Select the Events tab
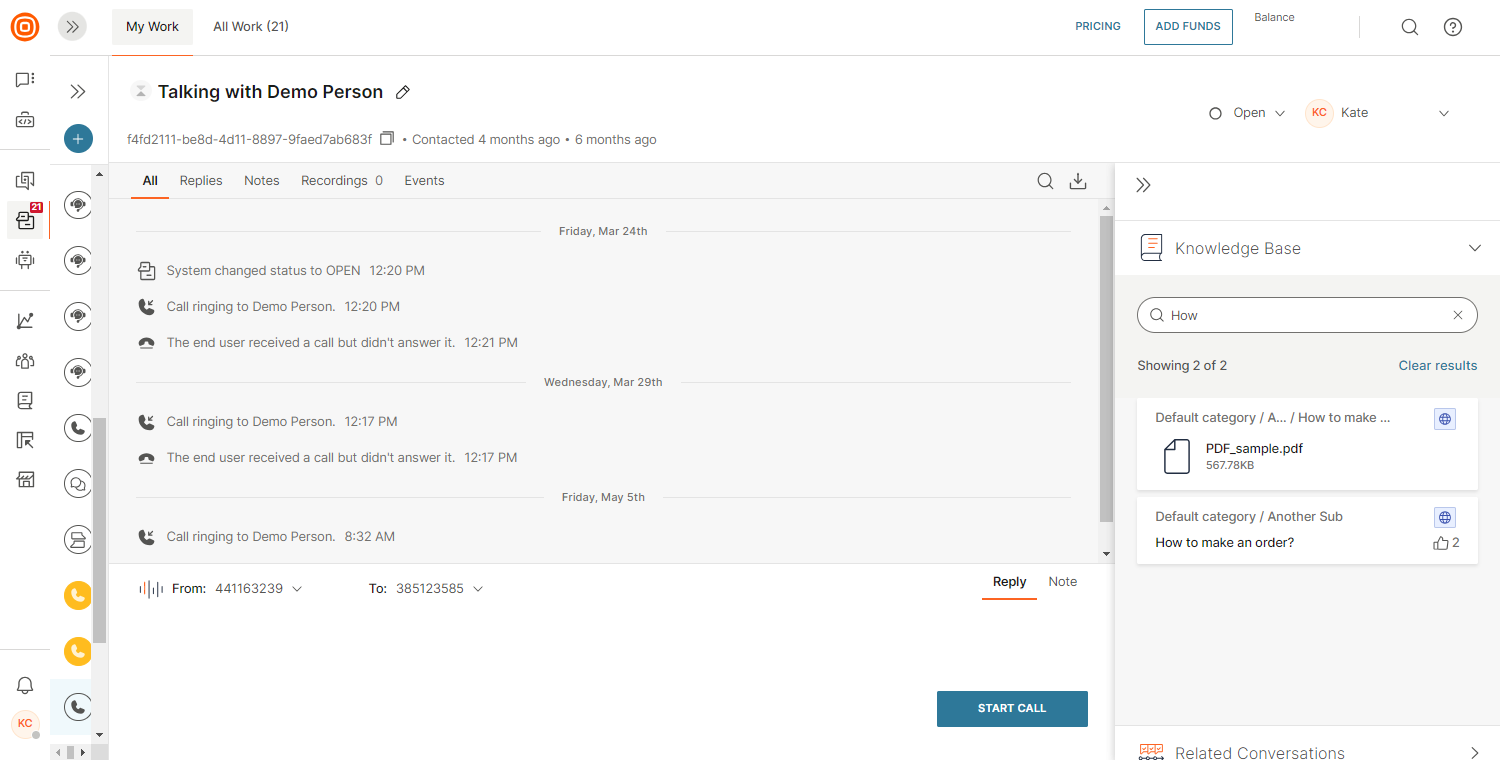 pos(424,181)
